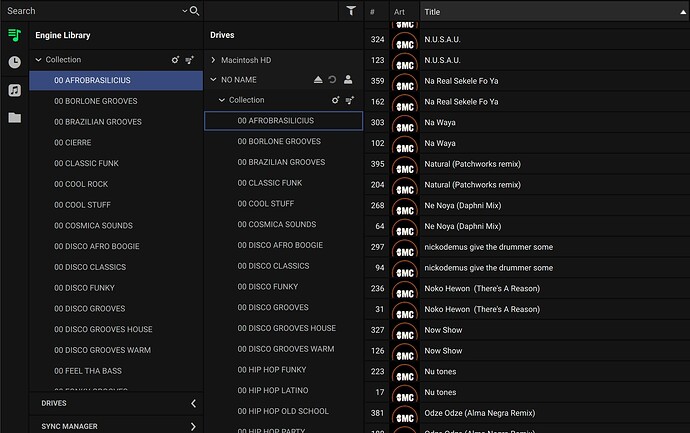Click album art thumbnail for track 64
The image size is (690, 433).
point(405,226)
